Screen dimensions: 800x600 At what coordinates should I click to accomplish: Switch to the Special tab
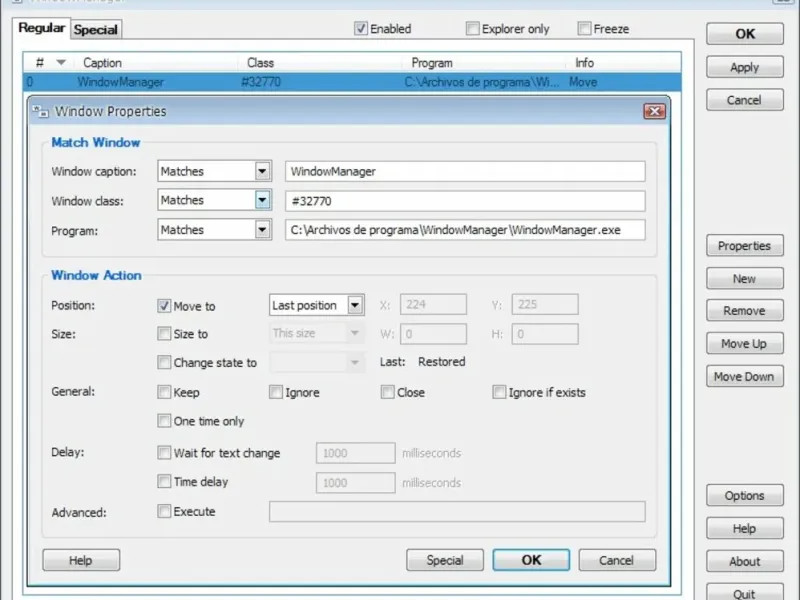[95, 30]
